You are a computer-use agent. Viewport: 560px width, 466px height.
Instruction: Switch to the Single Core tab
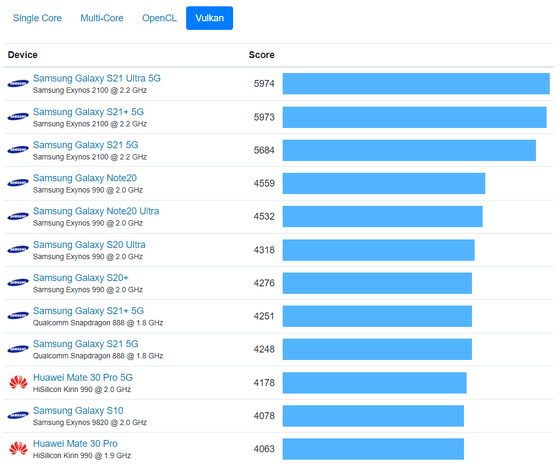[37, 18]
